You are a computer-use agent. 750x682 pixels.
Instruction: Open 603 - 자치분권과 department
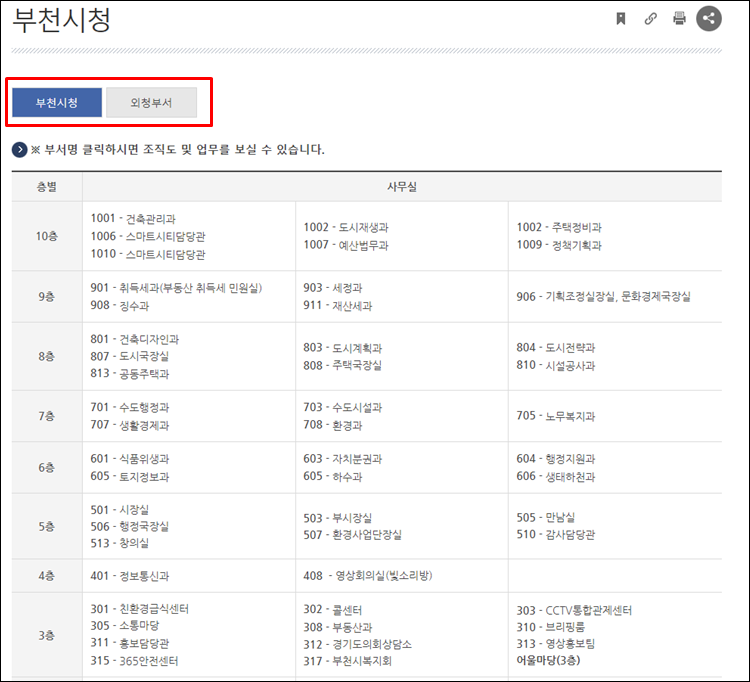tap(342, 459)
